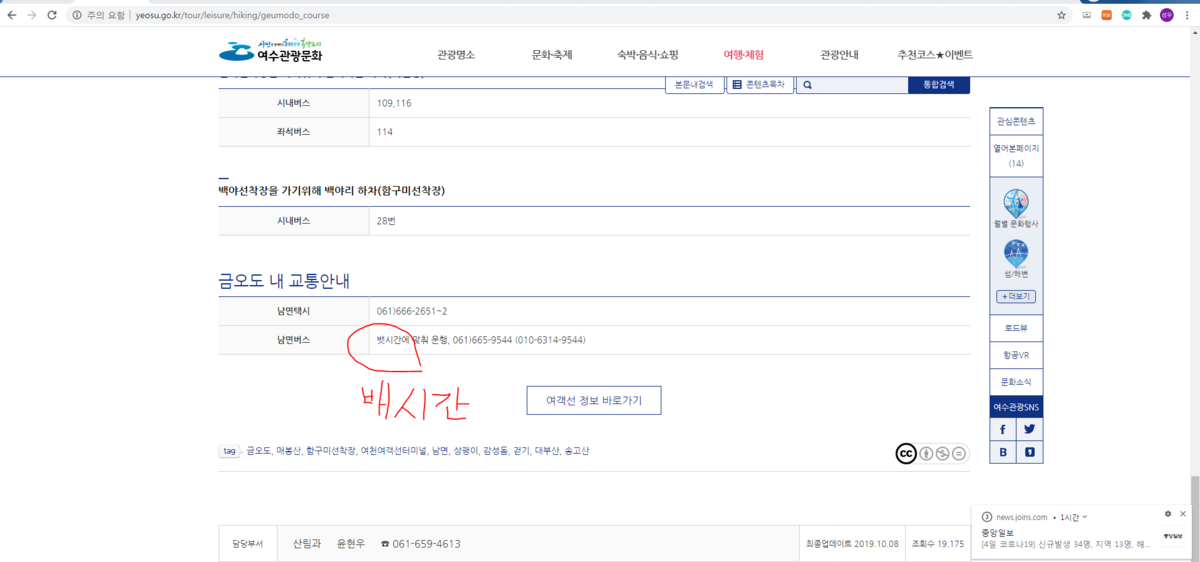Click the 금오도 내 교통안내 heading
This screenshot has height=562, width=1200.
pos(284,281)
